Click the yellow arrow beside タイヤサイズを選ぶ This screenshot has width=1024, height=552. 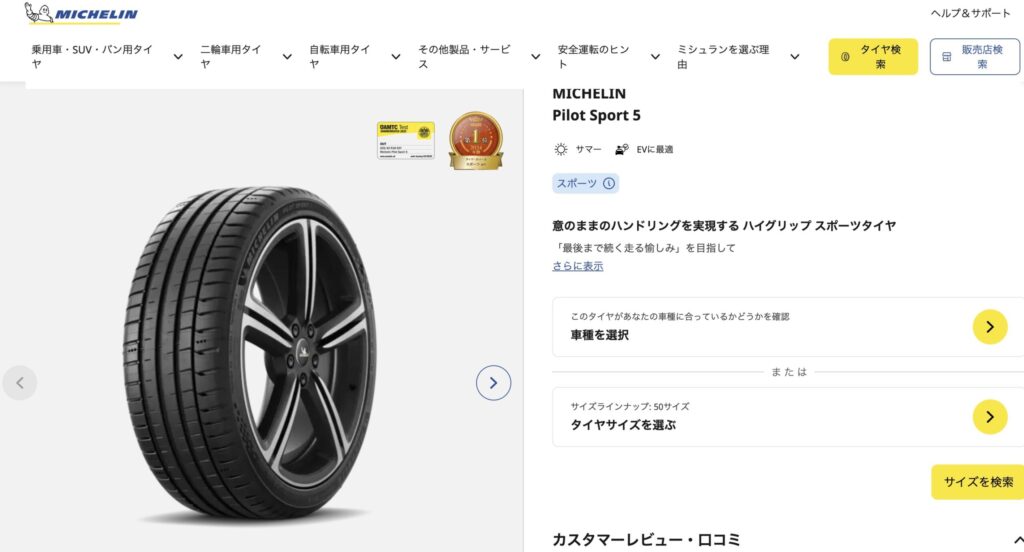pyautogui.click(x=989, y=417)
